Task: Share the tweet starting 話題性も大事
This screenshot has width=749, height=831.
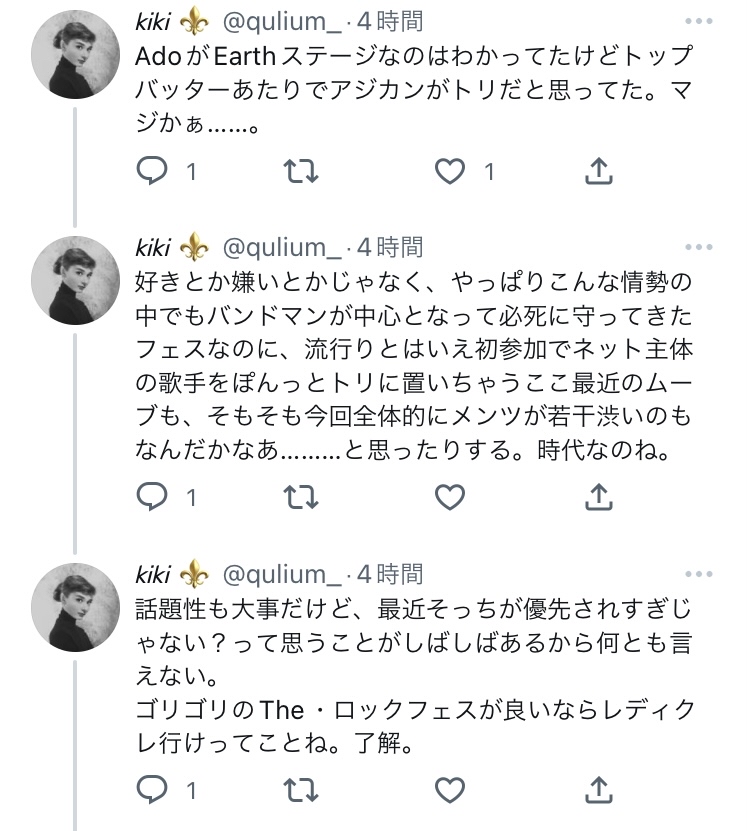Action: (x=598, y=790)
